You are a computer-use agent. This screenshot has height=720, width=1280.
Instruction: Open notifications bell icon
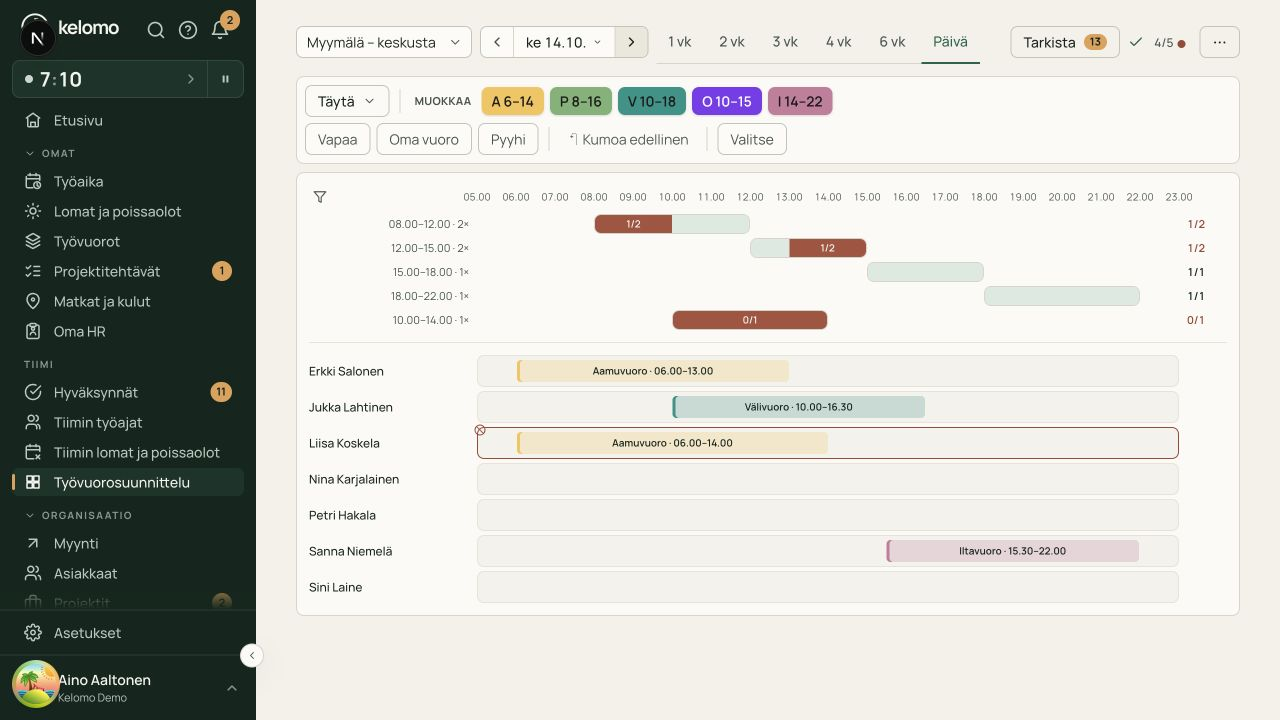pos(220,30)
